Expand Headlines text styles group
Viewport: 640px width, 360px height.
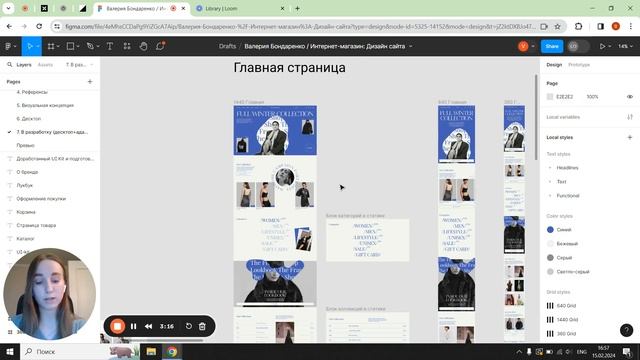[x=550, y=168]
